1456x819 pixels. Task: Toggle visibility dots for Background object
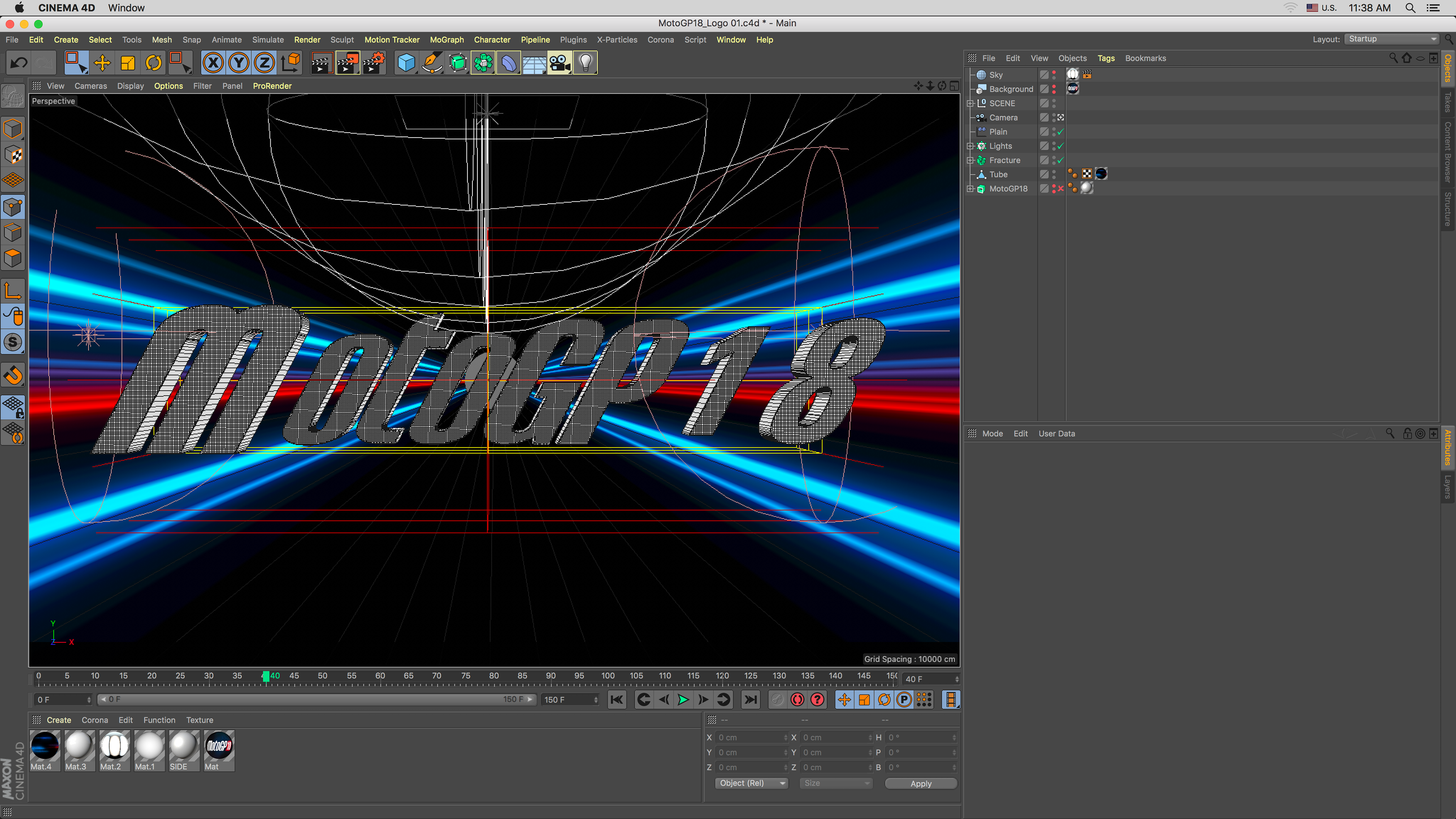pyautogui.click(x=1054, y=89)
